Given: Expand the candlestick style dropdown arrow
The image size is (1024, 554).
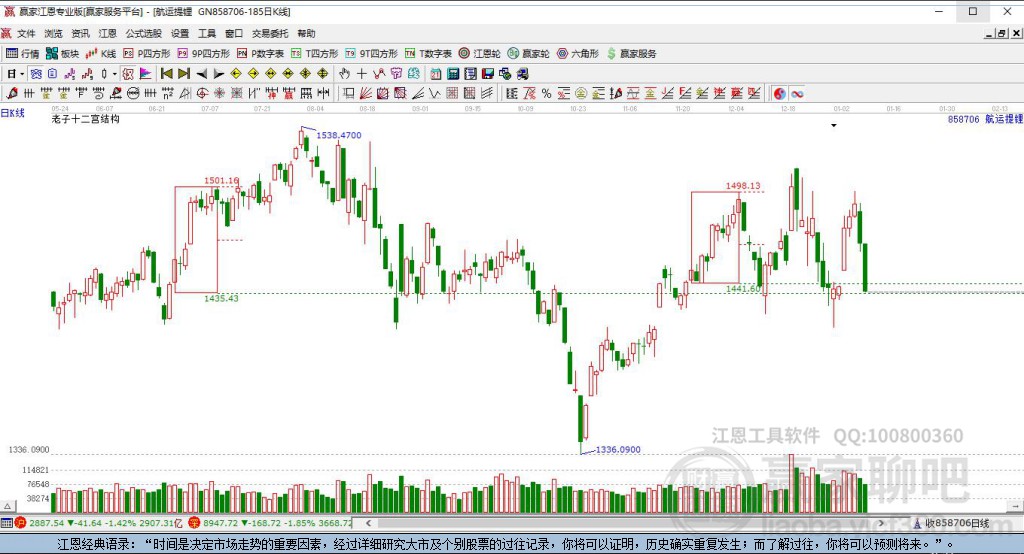Looking at the screenshot, I should [114, 74].
